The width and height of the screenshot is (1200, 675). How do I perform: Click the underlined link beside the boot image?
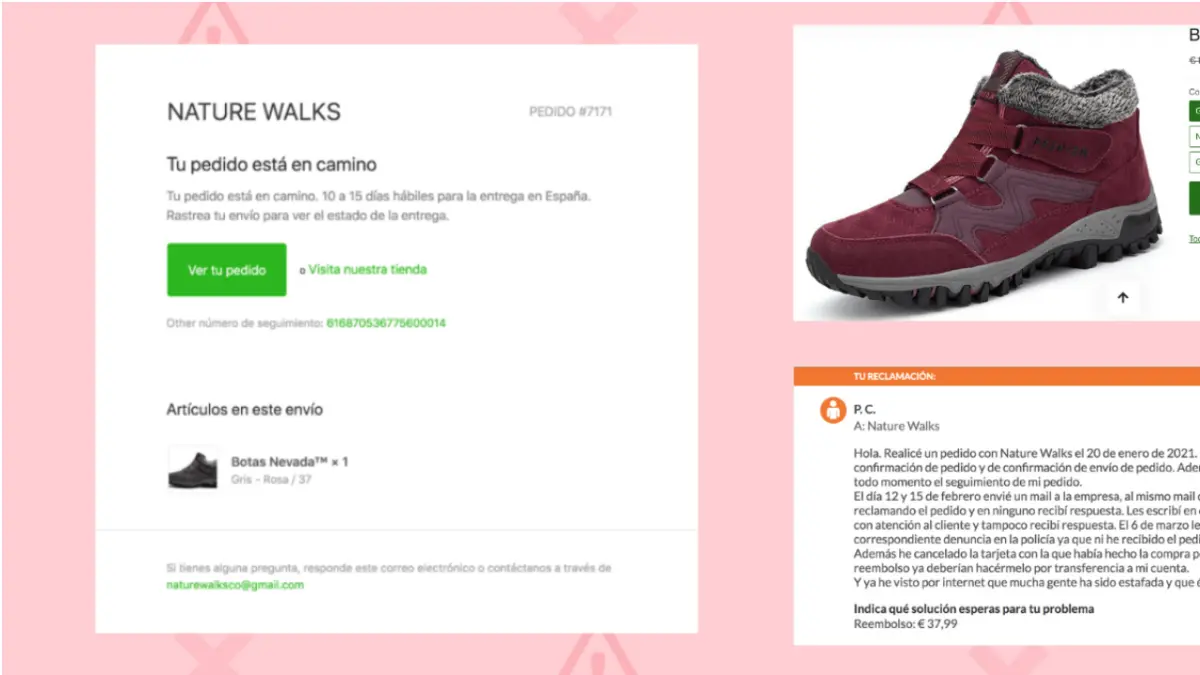[x=1194, y=239]
